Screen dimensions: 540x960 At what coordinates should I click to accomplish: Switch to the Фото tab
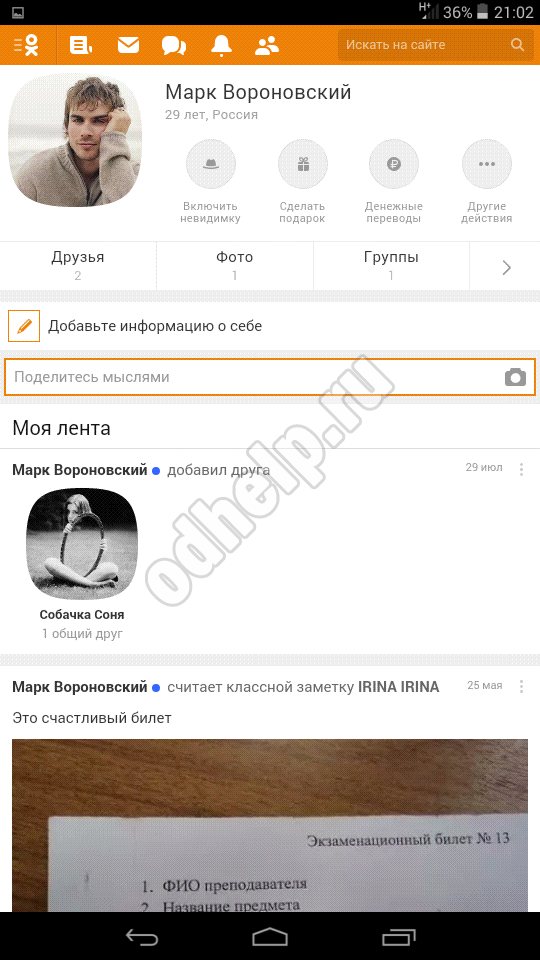234,266
